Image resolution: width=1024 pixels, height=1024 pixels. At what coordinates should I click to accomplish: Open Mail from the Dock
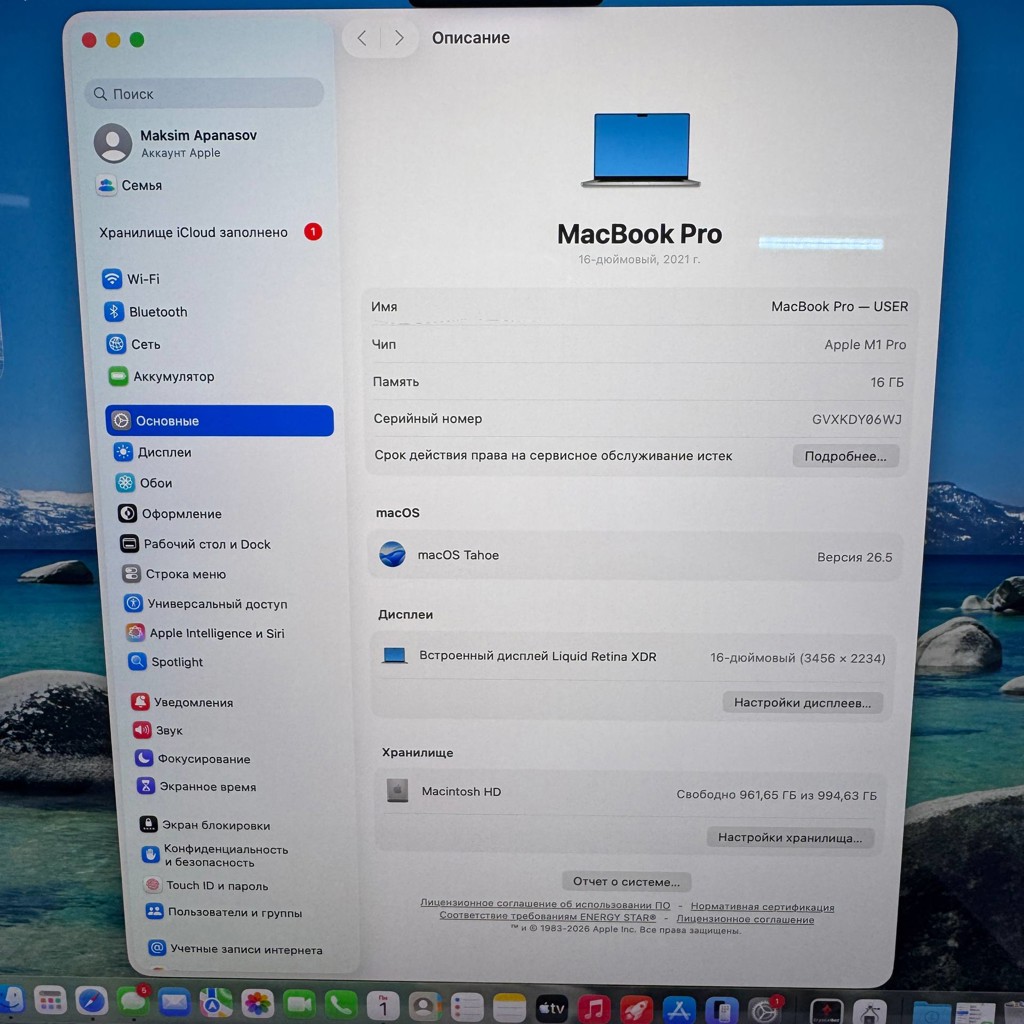pos(174,1003)
